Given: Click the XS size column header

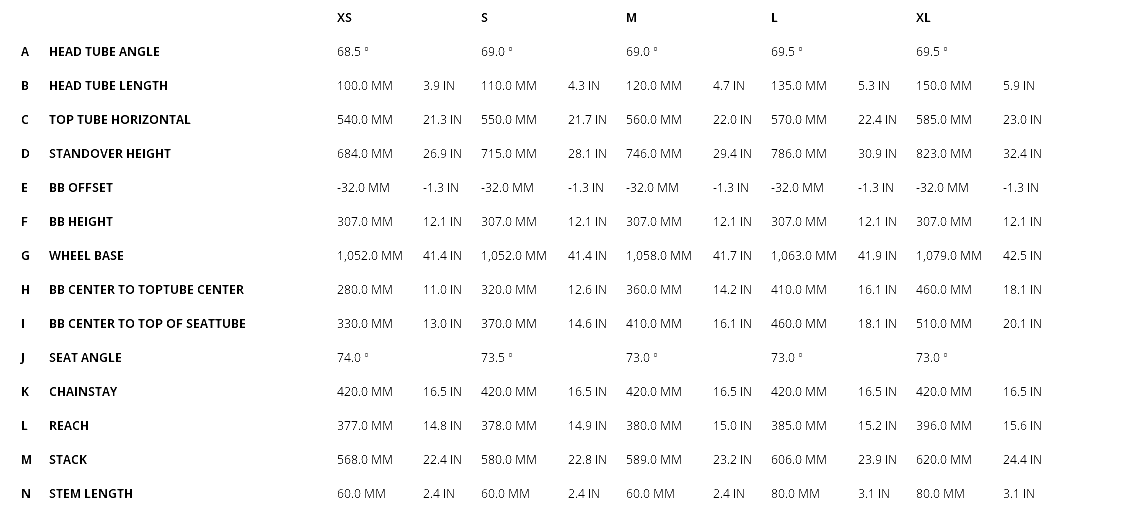Looking at the screenshot, I should (x=344, y=18).
